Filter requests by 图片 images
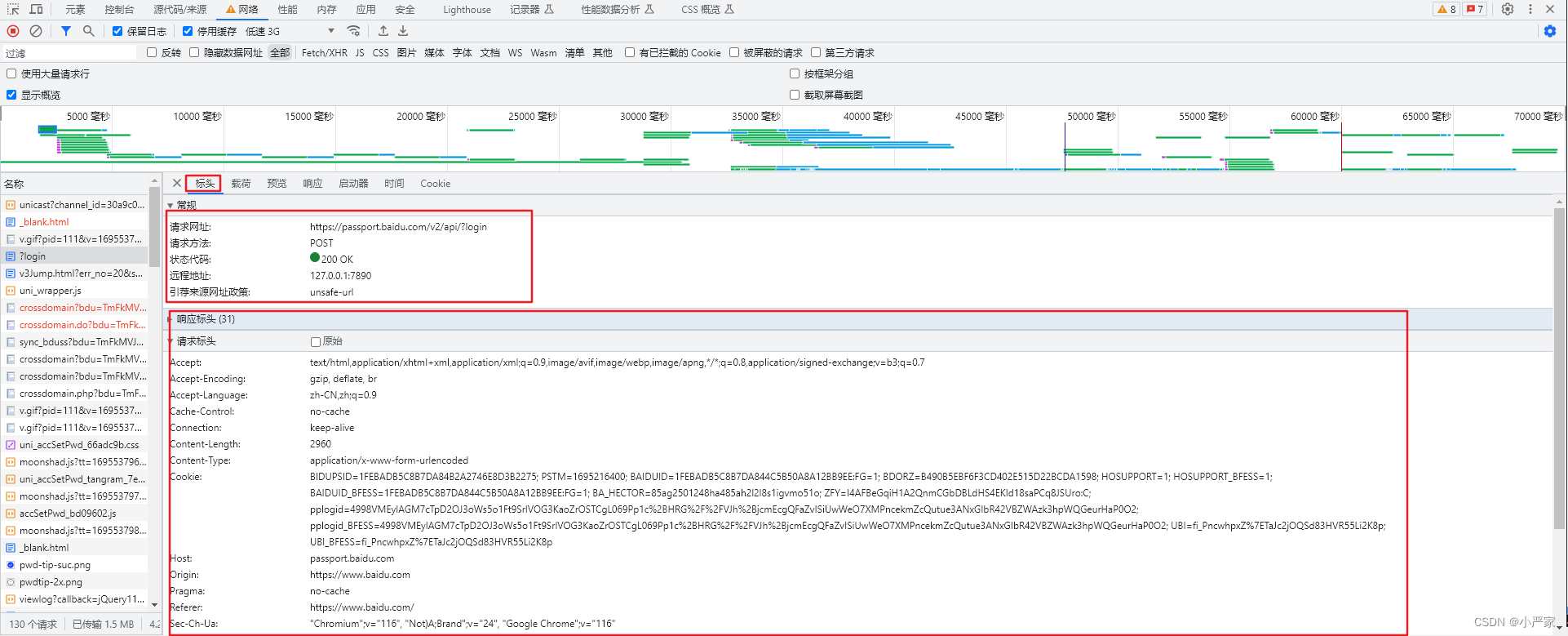Screen dimensions: 1568x636 [406, 52]
